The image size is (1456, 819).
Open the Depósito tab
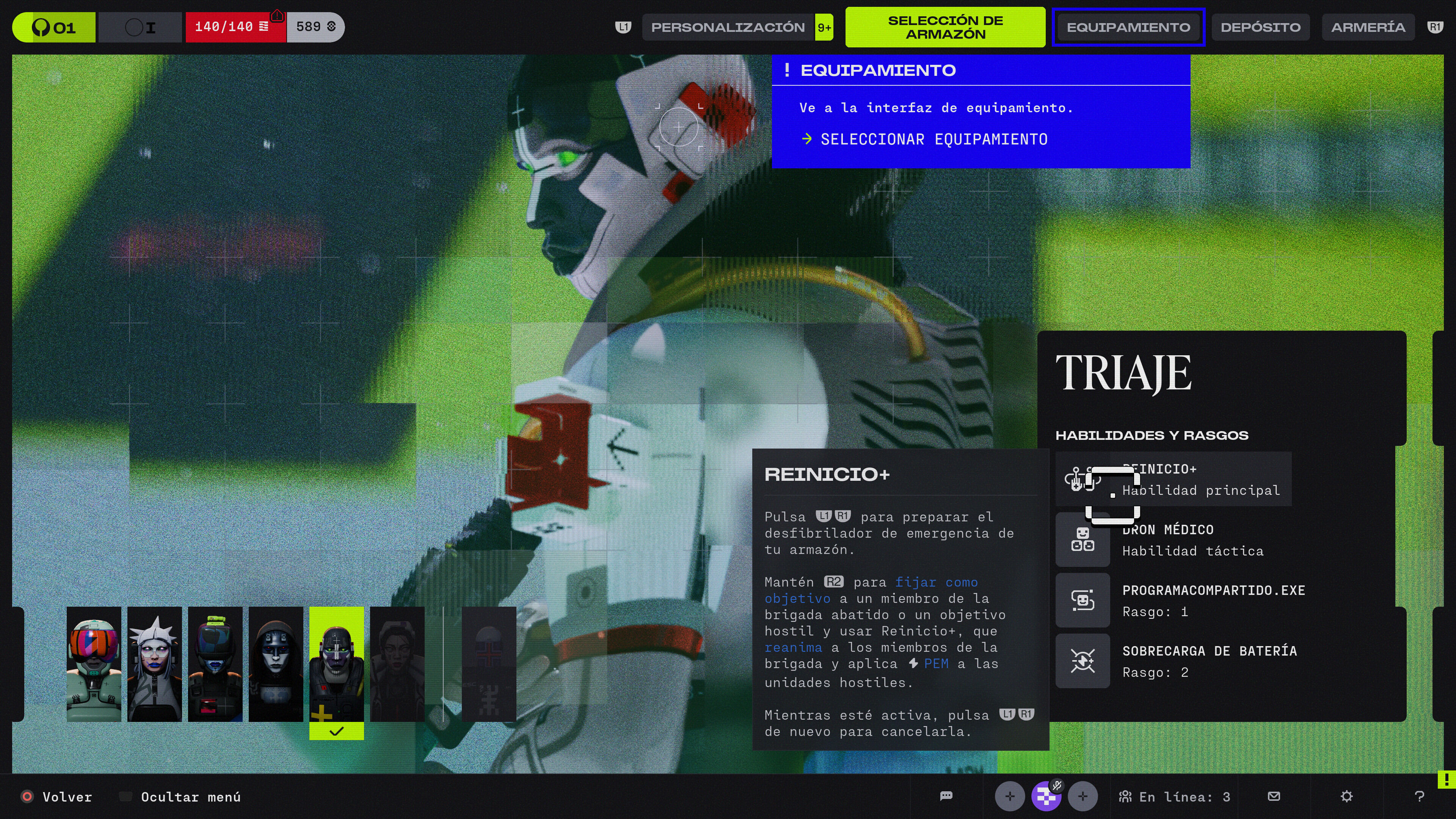[x=1260, y=27]
